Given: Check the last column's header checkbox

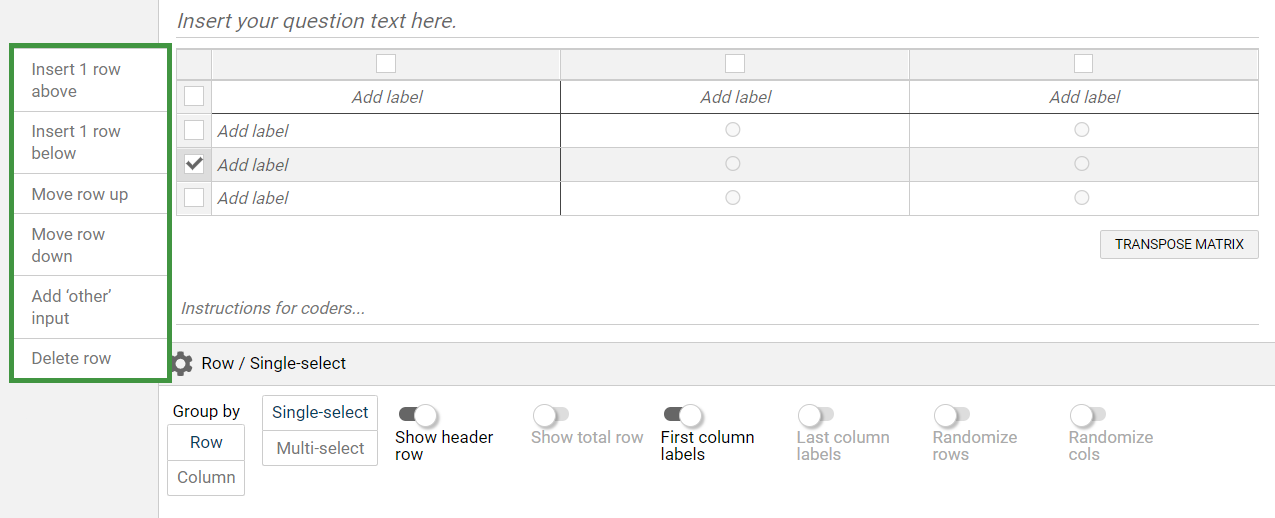Looking at the screenshot, I should (x=1083, y=64).
